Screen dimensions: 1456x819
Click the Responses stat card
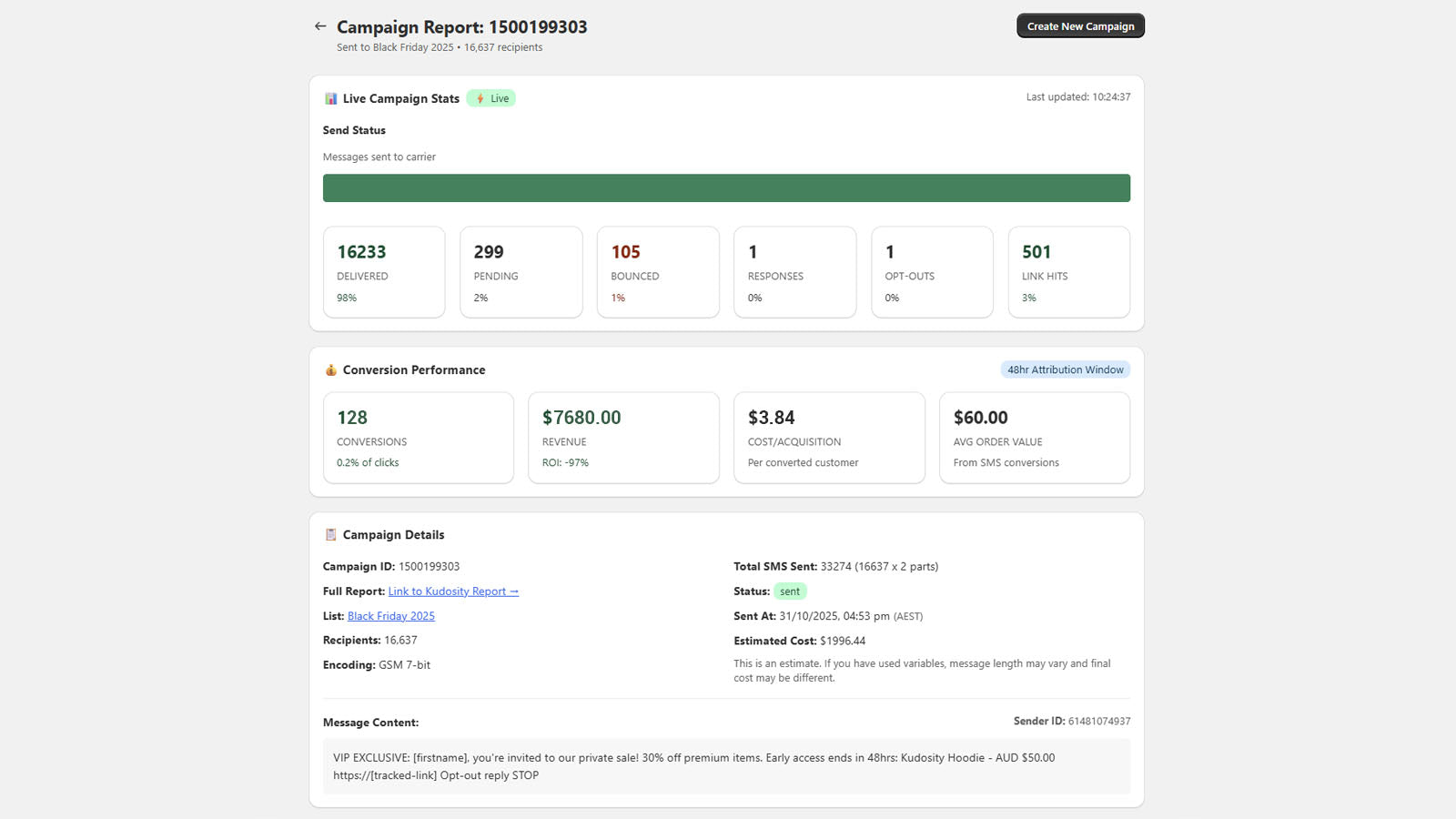click(x=794, y=272)
